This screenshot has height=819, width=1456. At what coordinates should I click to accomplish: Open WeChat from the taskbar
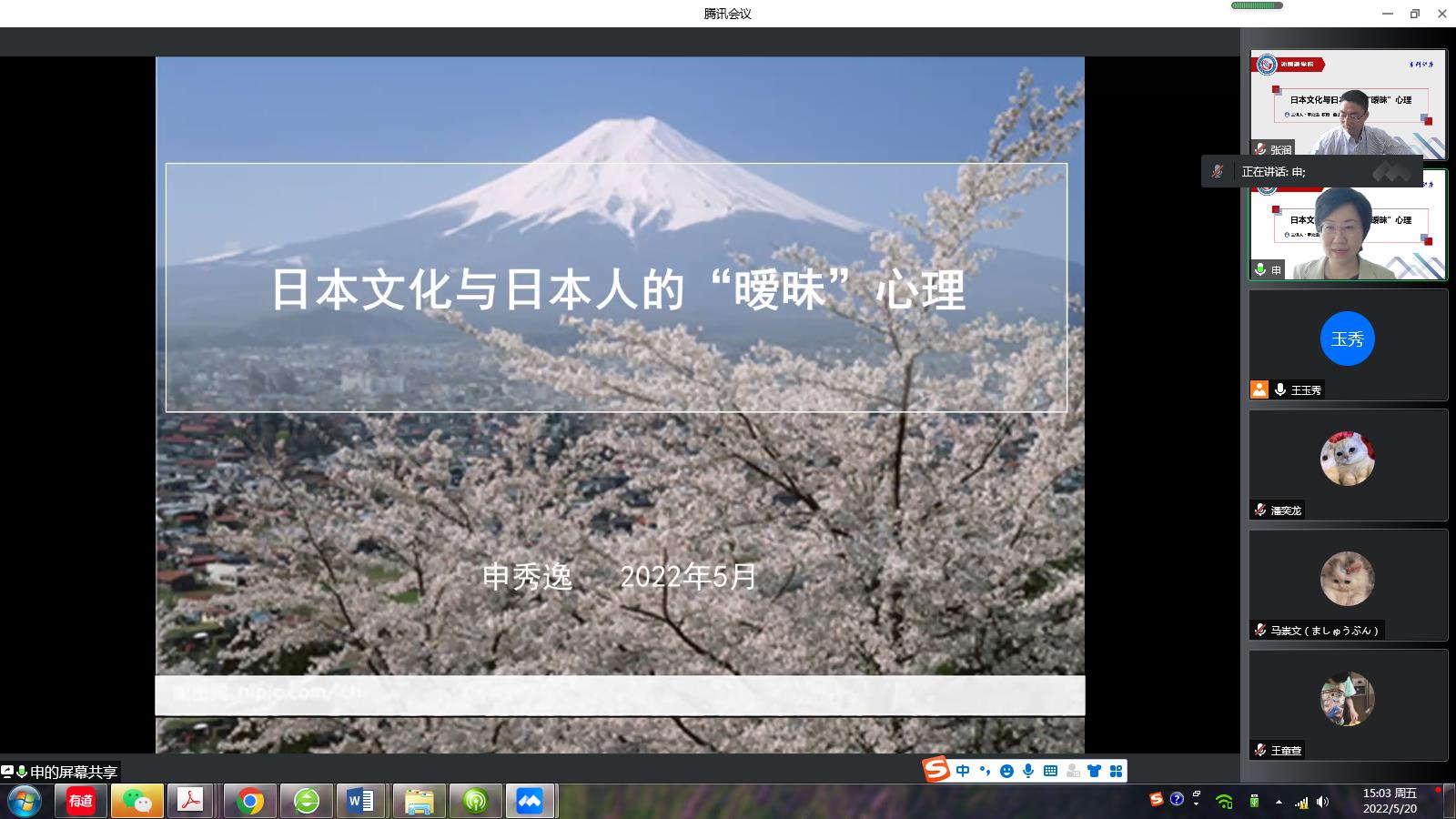(137, 801)
